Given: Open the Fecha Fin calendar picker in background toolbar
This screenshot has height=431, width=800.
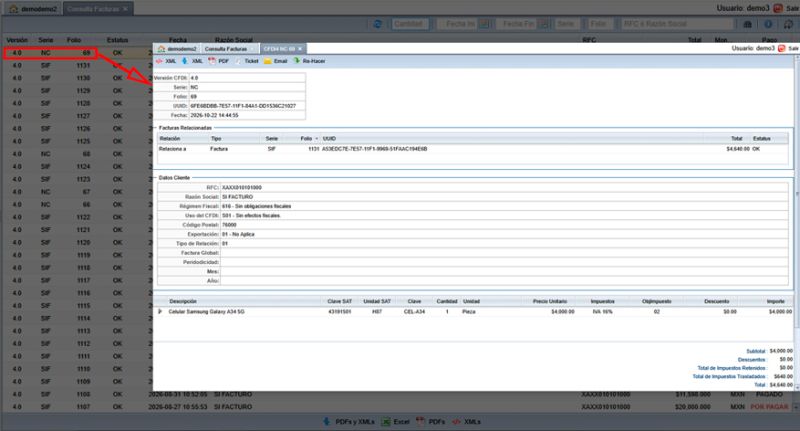Looking at the screenshot, I should pos(544,24).
